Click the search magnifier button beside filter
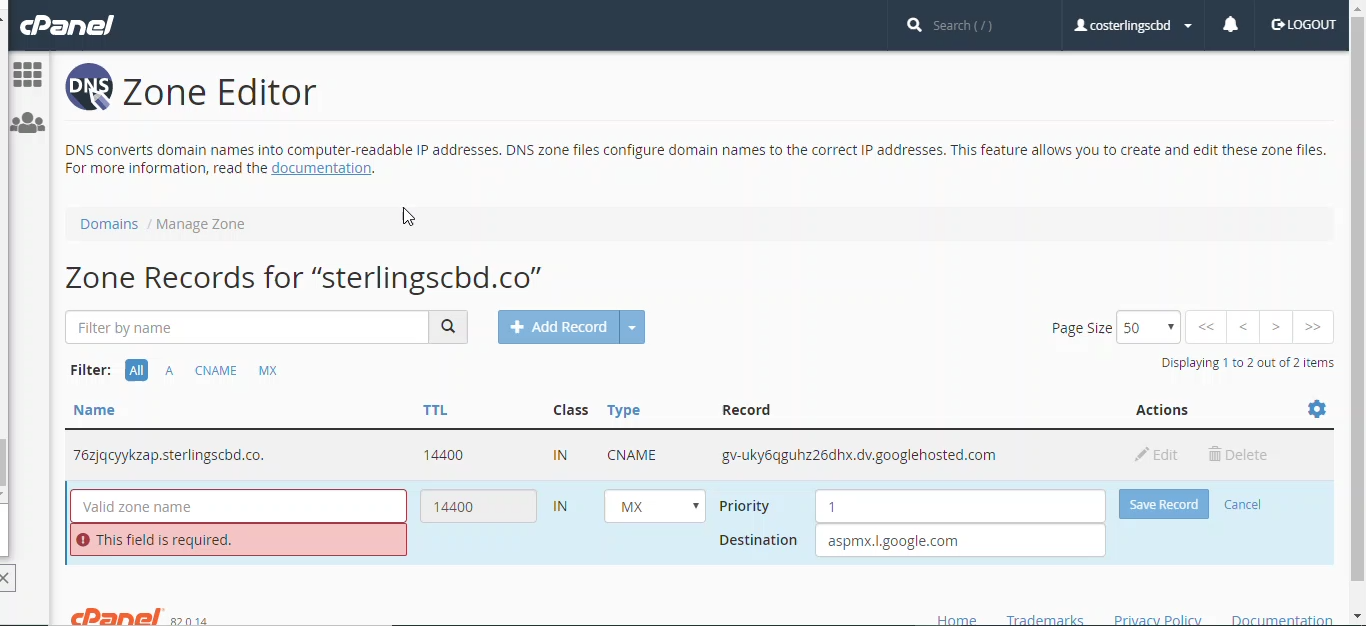Screen dimensions: 1366x626 pyautogui.click(x=448, y=327)
